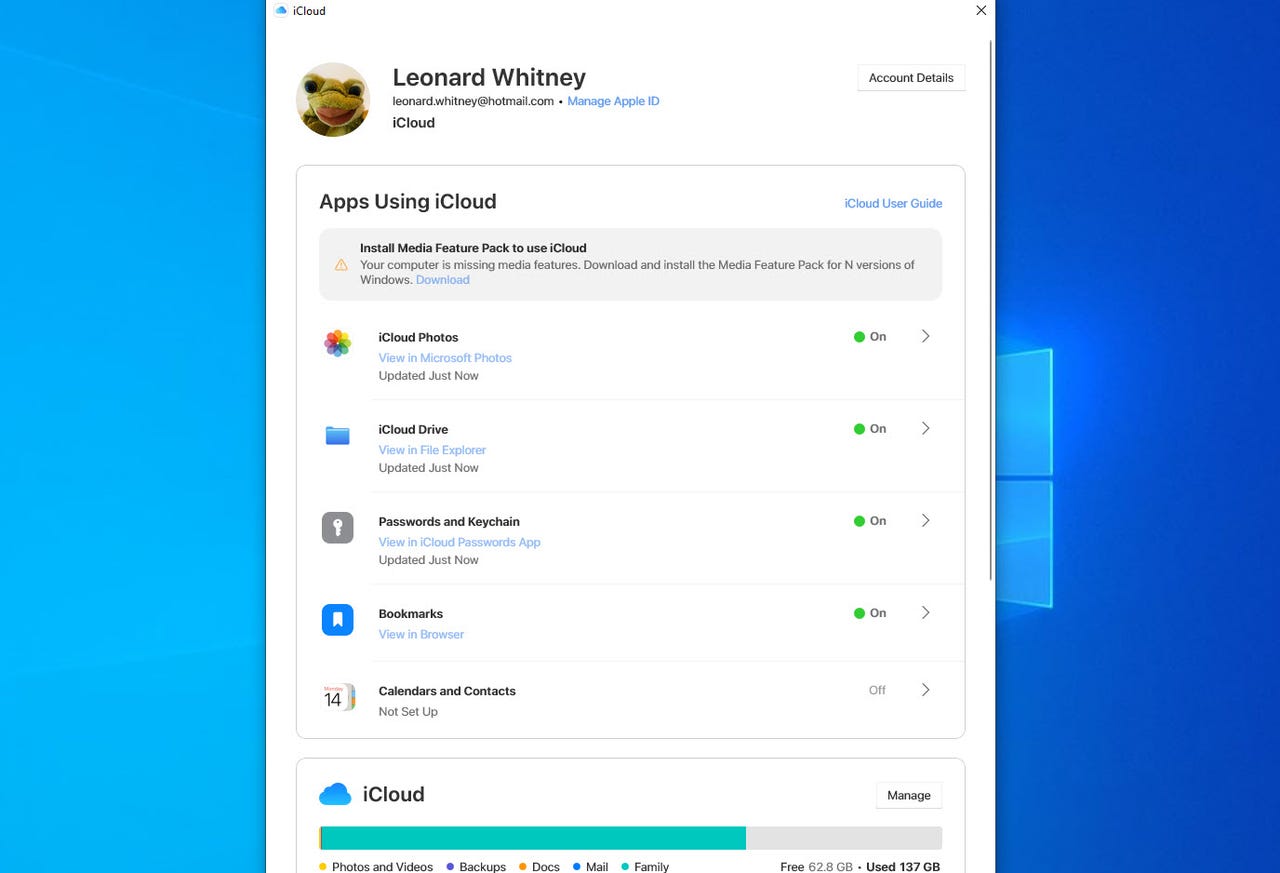Screen dimensions: 1280x873
Task: Click the blue iCloud storage cloud icon
Action: click(x=335, y=794)
